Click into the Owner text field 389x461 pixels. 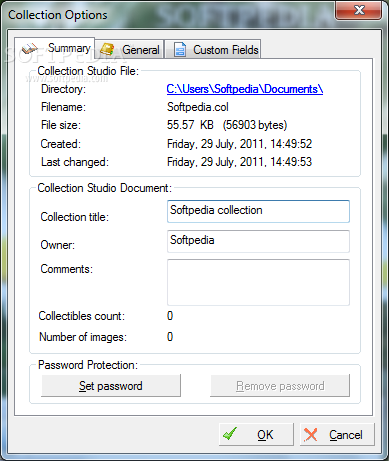(x=258, y=241)
